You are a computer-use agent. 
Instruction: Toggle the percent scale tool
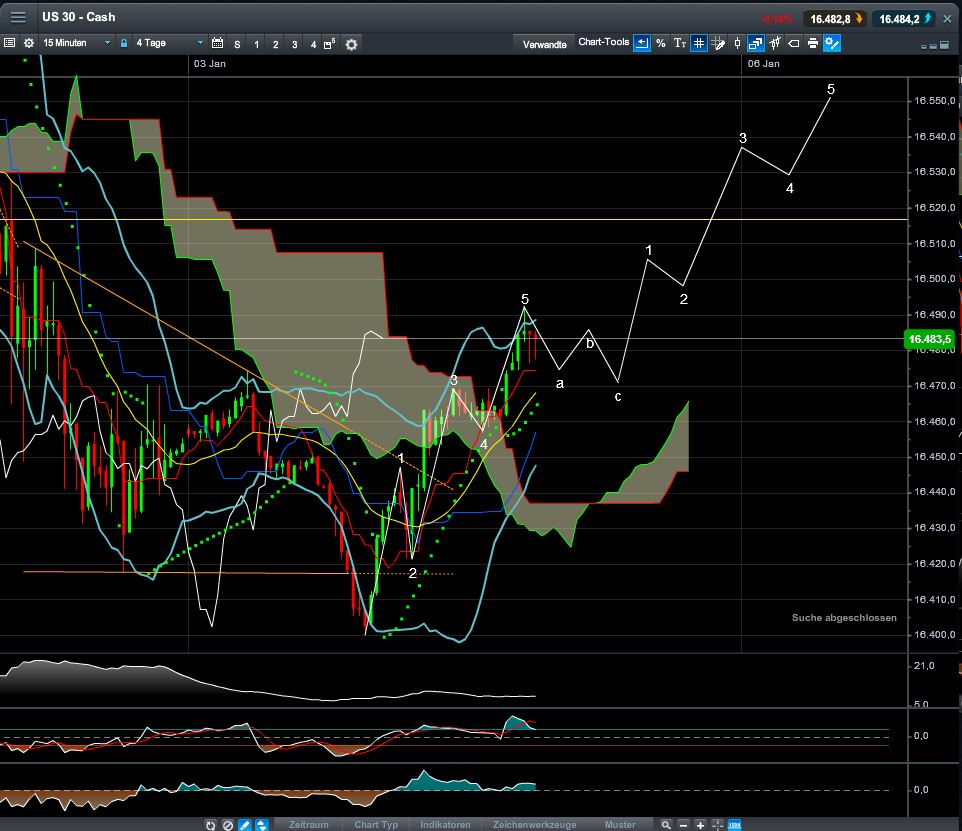(x=661, y=43)
